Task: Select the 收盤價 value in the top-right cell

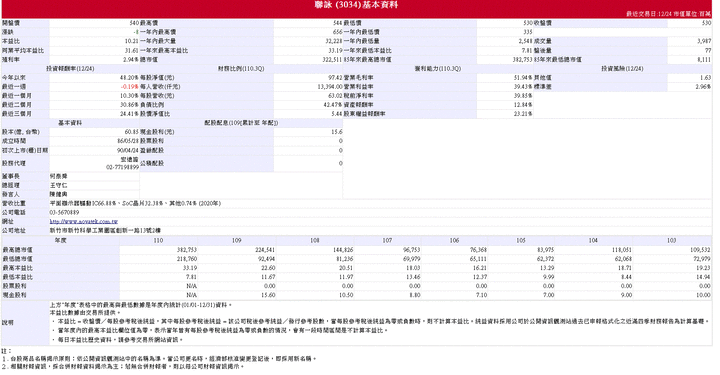Action: coord(706,23)
